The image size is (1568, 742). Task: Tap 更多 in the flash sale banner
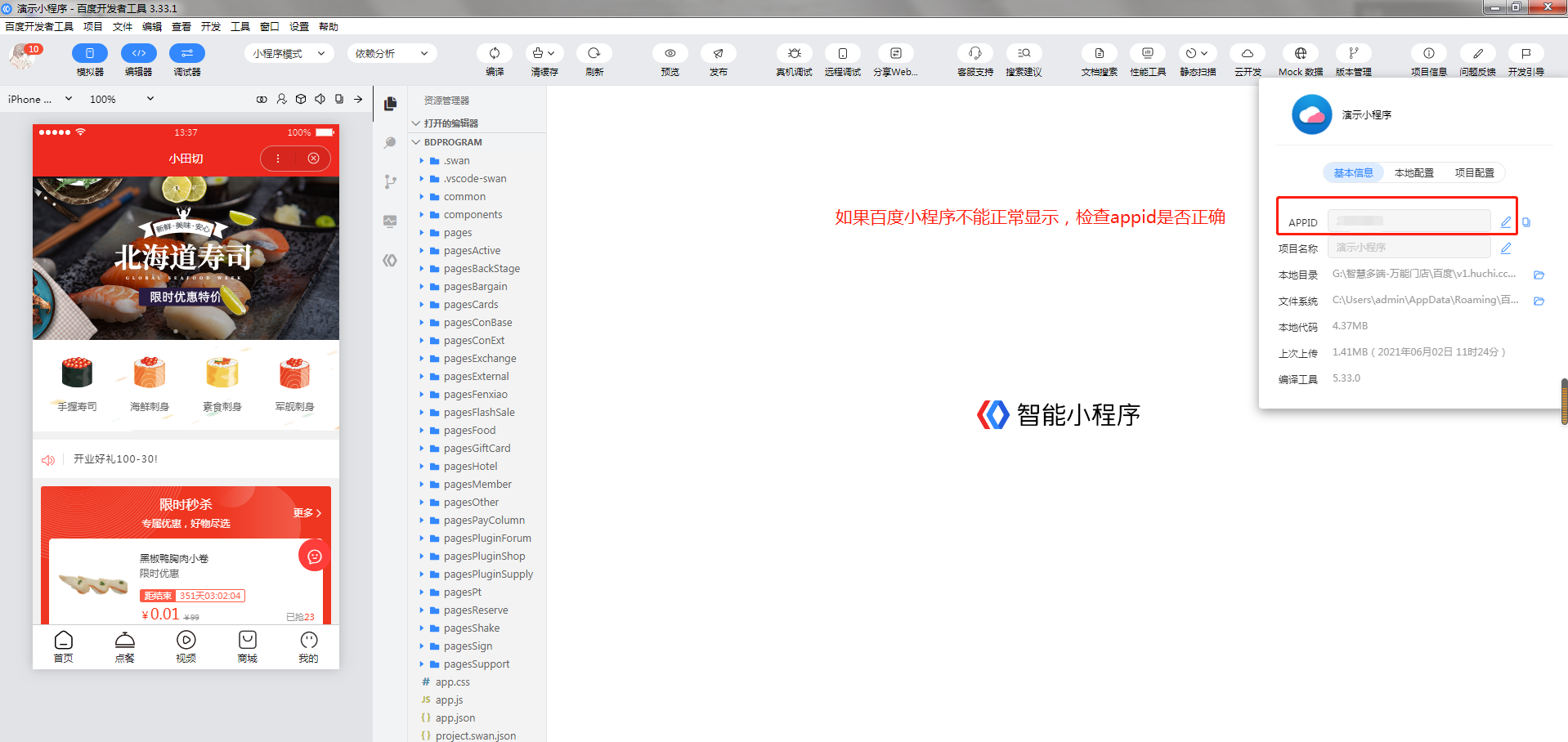pyautogui.click(x=307, y=513)
